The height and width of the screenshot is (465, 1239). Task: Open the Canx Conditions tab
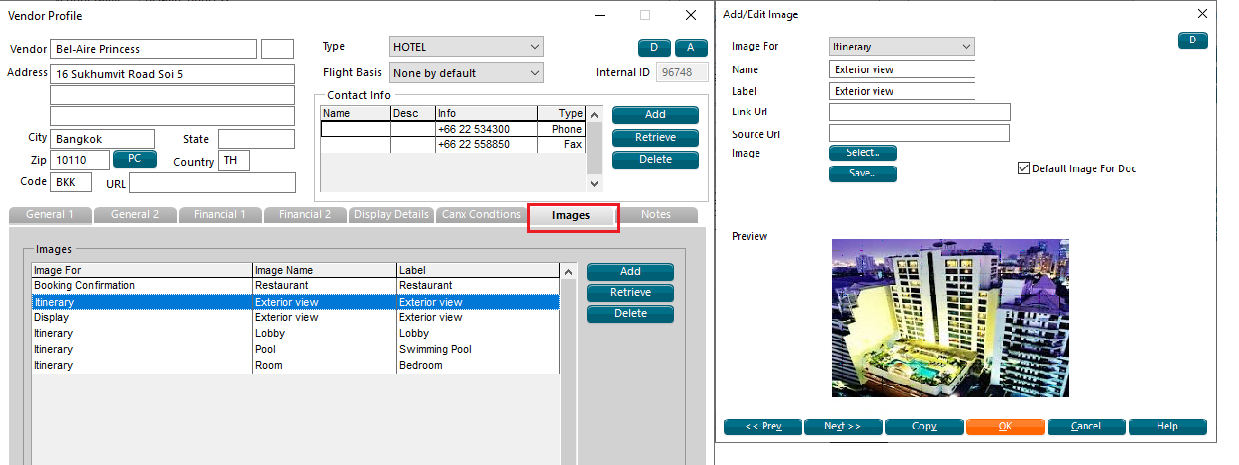coord(481,214)
